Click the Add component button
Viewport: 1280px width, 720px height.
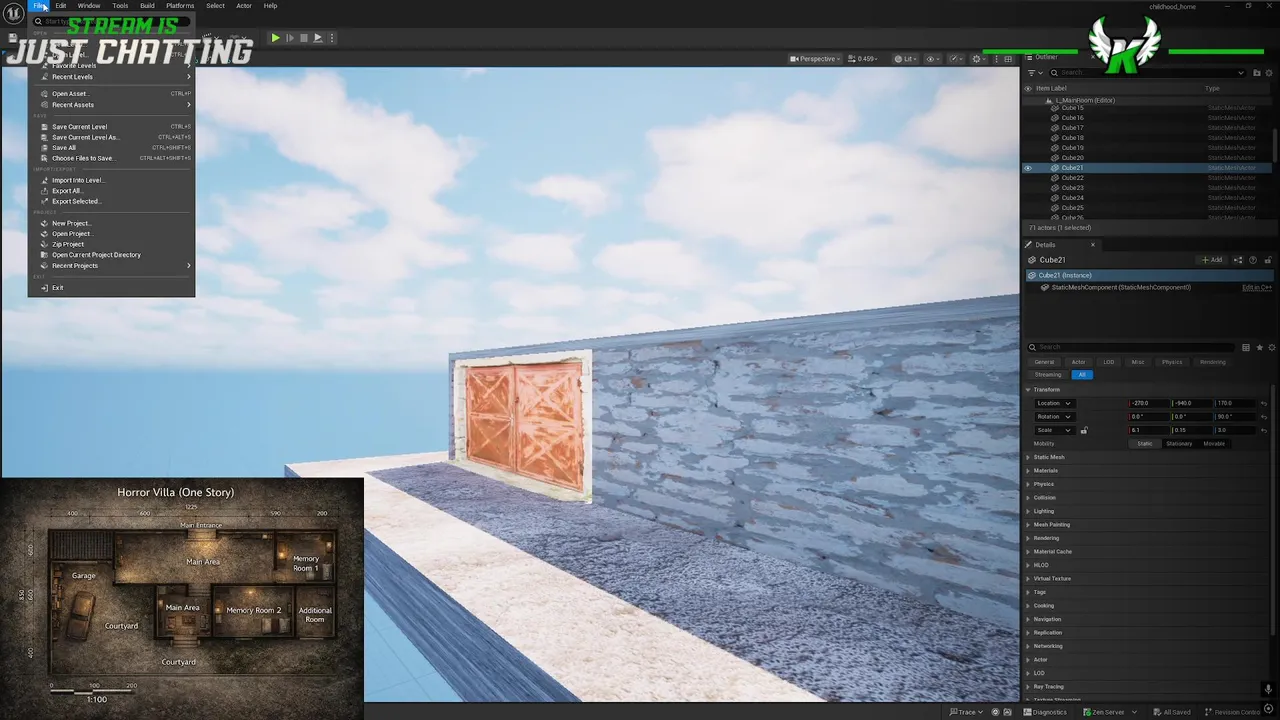pyautogui.click(x=1212, y=260)
